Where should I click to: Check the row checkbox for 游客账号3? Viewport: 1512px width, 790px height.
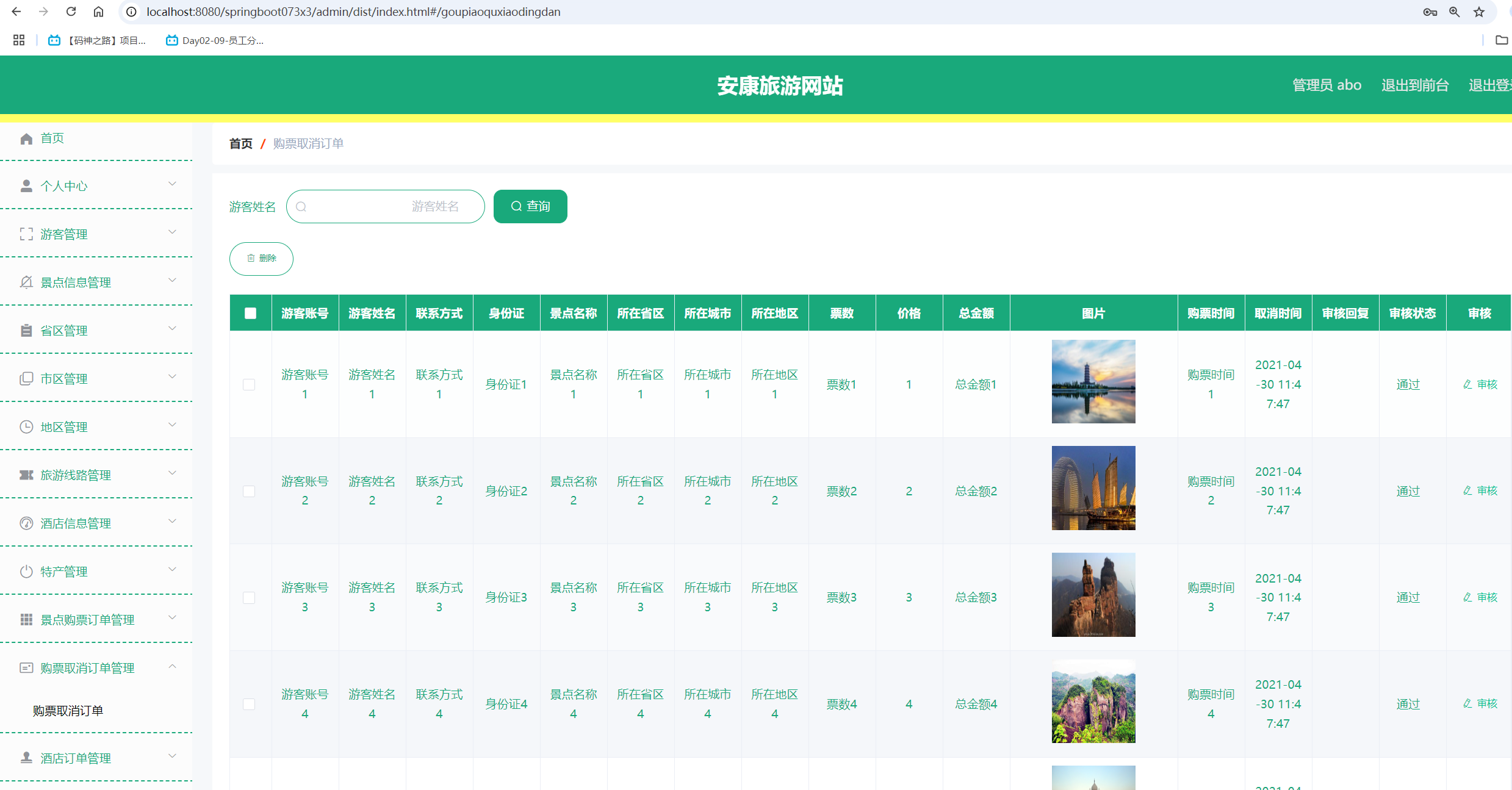click(249, 597)
